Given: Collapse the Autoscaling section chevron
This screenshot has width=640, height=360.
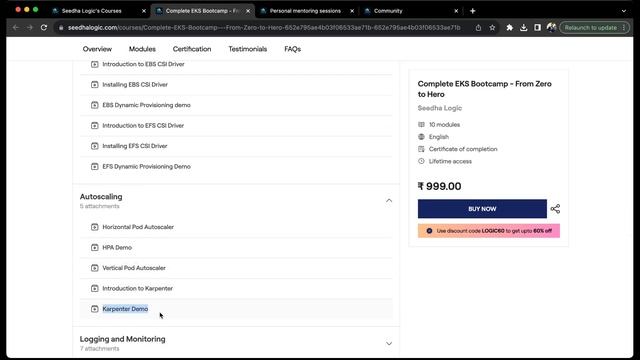Looking at the screenshot, I should 389,200.
